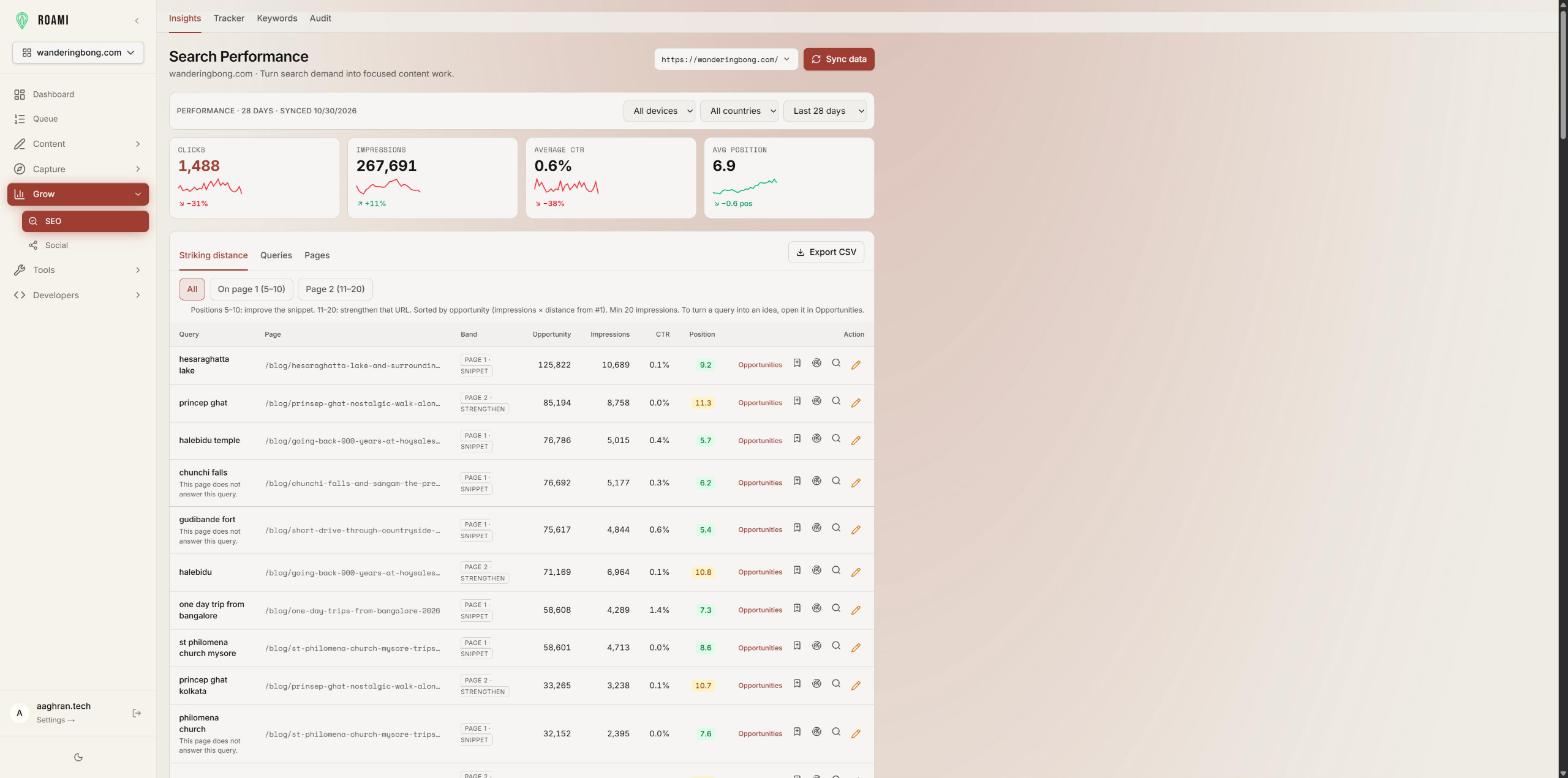Toggle dark mode with the moon icon
The image size is (1568, 778).
point(78,757)
